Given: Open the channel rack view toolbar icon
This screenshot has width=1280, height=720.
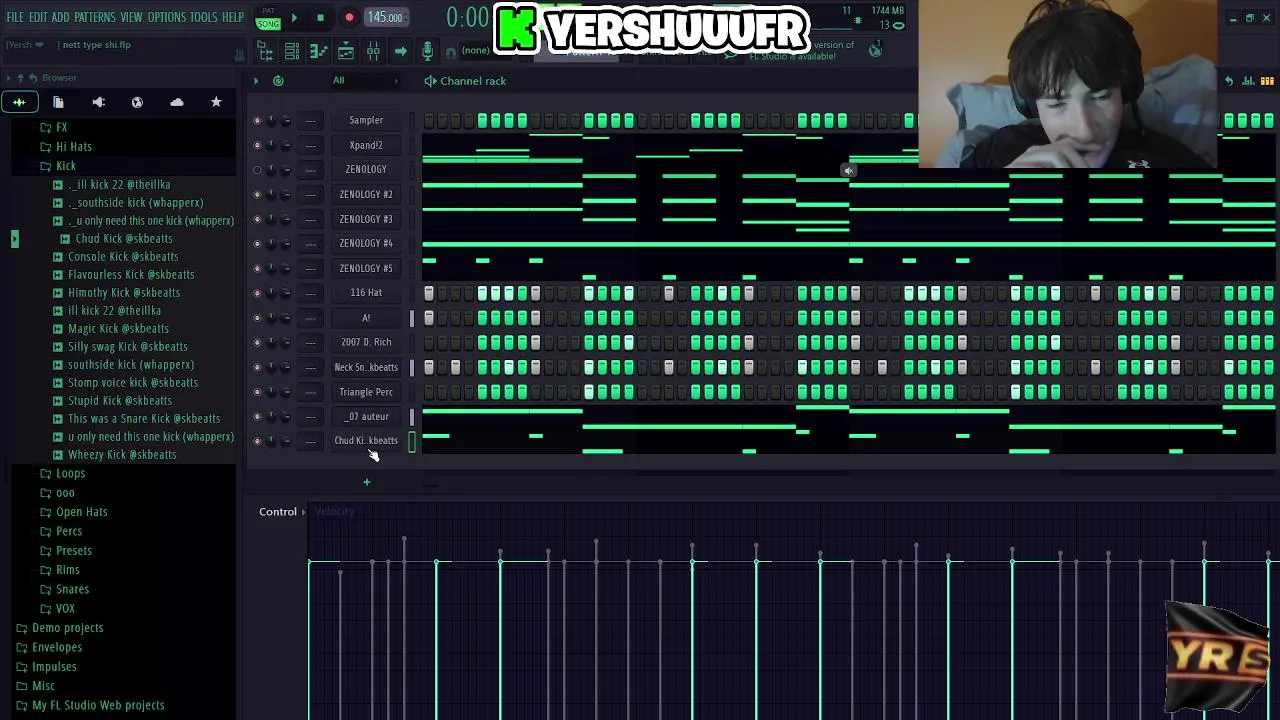Looking at the screenshot, I should pyautogui.click(x=292, y=51).
